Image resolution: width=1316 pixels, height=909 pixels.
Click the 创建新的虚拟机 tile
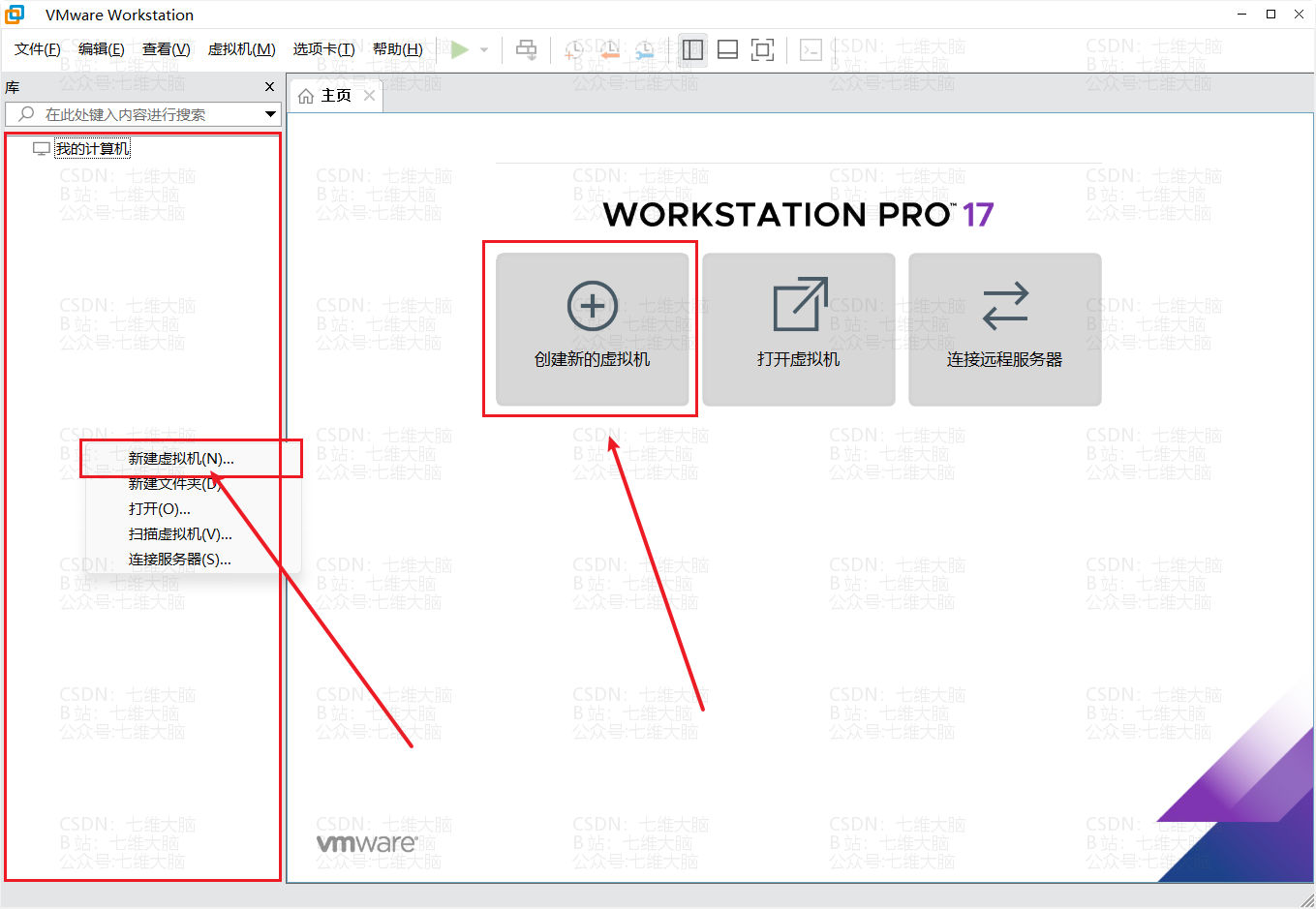click(x=593, y=329)
